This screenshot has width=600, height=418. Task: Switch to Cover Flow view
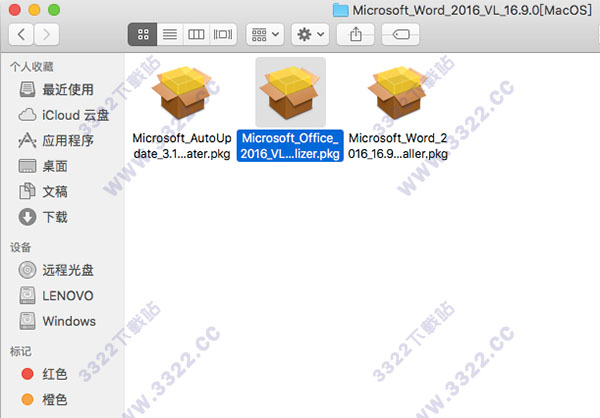(223, 34)
